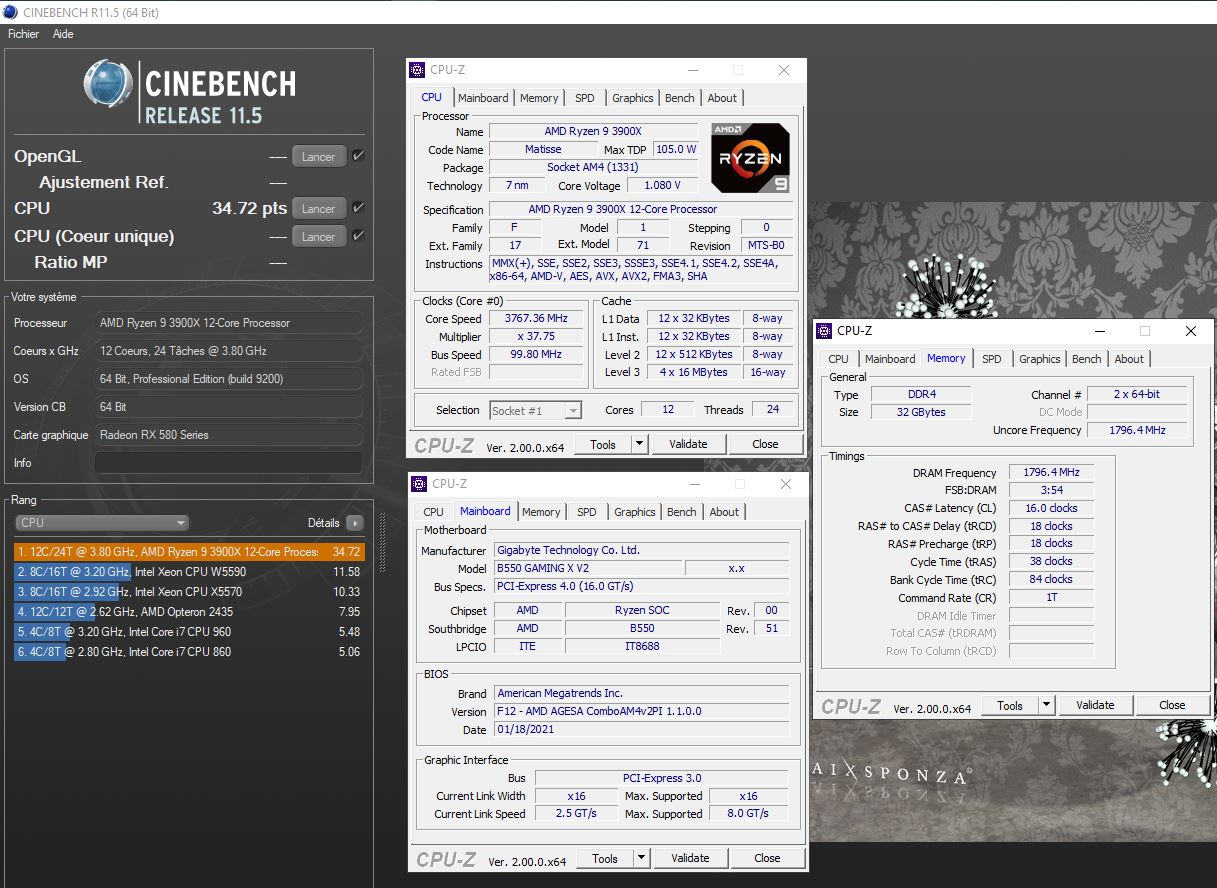
Task: Switch to About tab in Mainboard CPU-Z window
Action: pyautogui.click(x=724, y=512)
